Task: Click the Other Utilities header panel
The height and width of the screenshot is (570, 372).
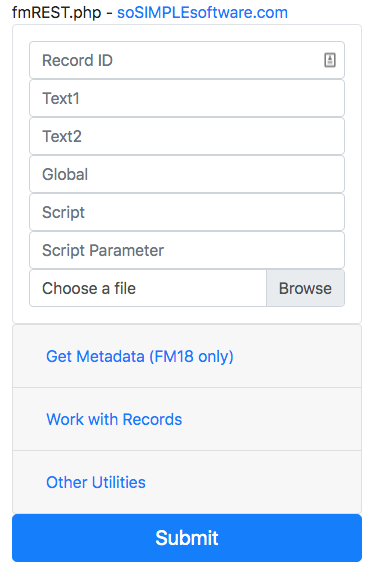Action: [187, 482]
